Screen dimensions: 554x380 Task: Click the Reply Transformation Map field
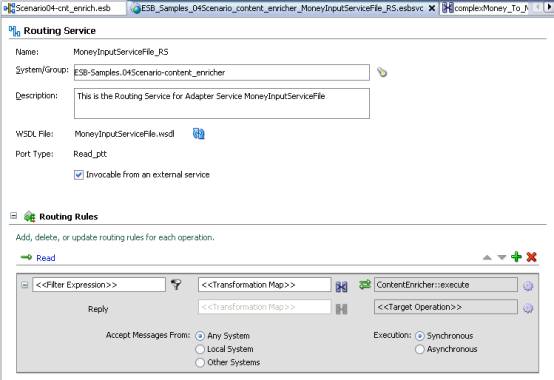[264, 307]
